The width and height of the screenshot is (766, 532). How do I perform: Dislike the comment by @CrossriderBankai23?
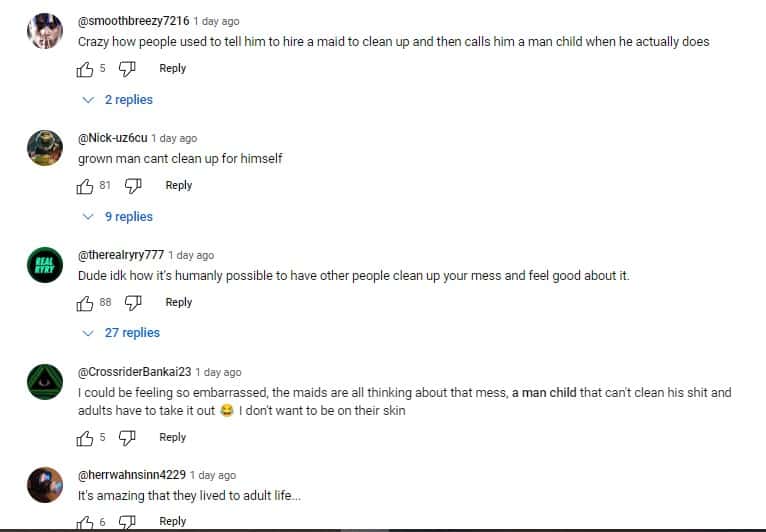(x=127, y=438)
